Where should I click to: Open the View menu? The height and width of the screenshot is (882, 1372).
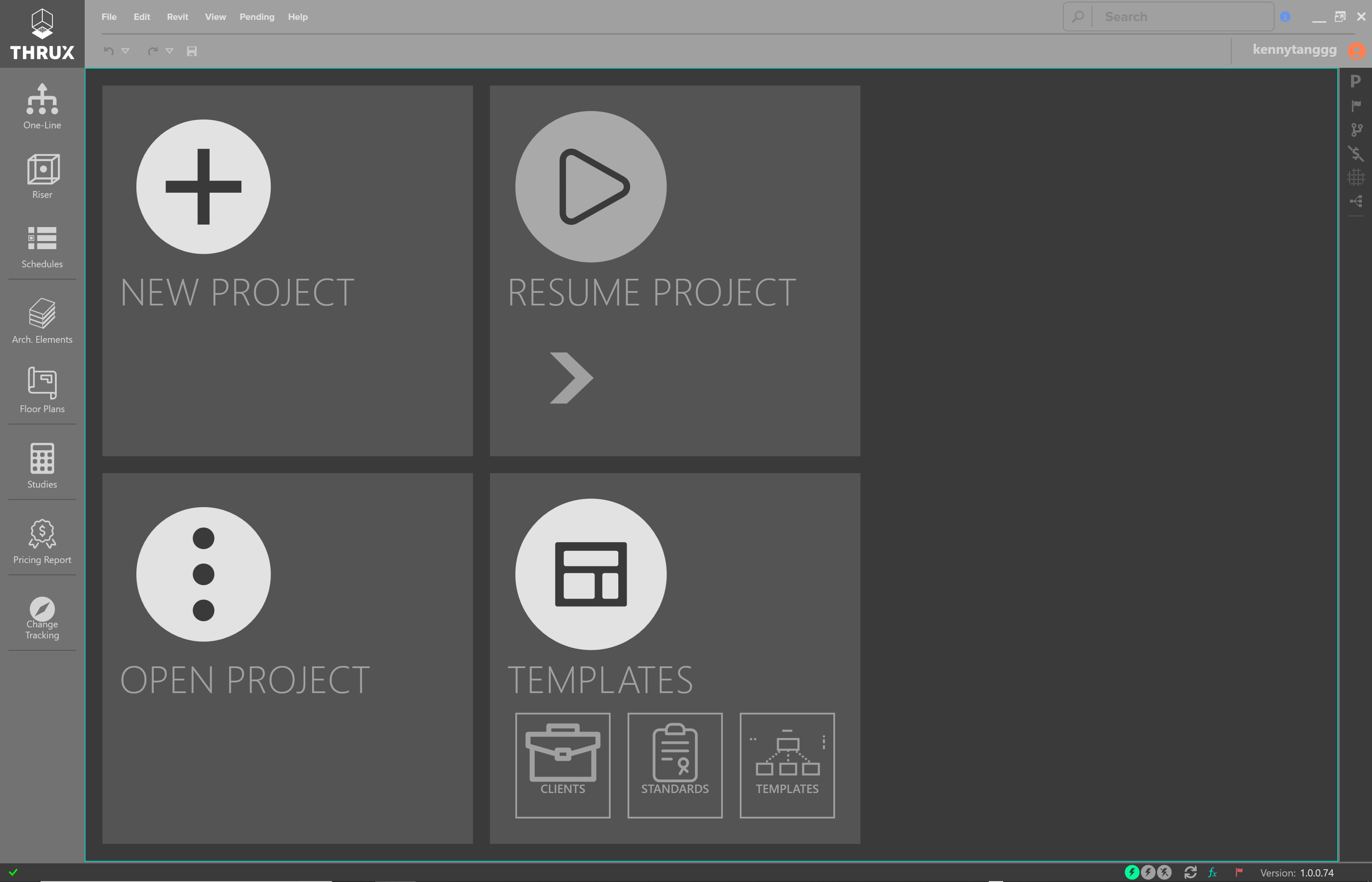coord(215,17)
